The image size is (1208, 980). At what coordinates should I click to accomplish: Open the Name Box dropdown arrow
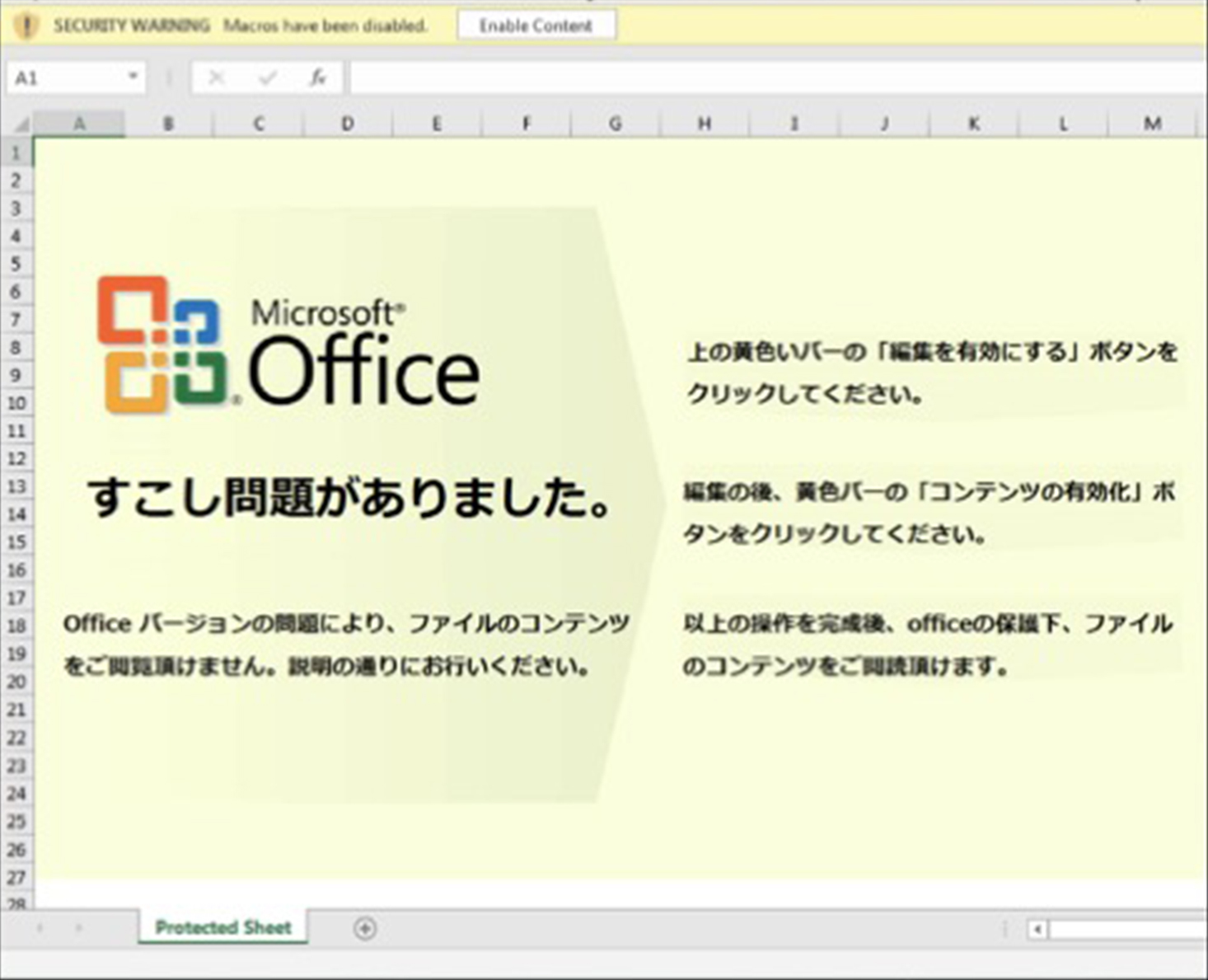point(132,77)
